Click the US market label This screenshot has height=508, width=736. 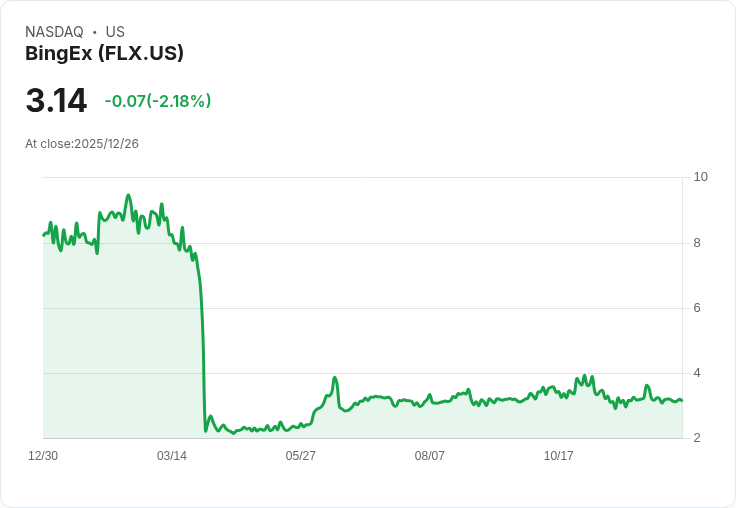pos(115,32)
